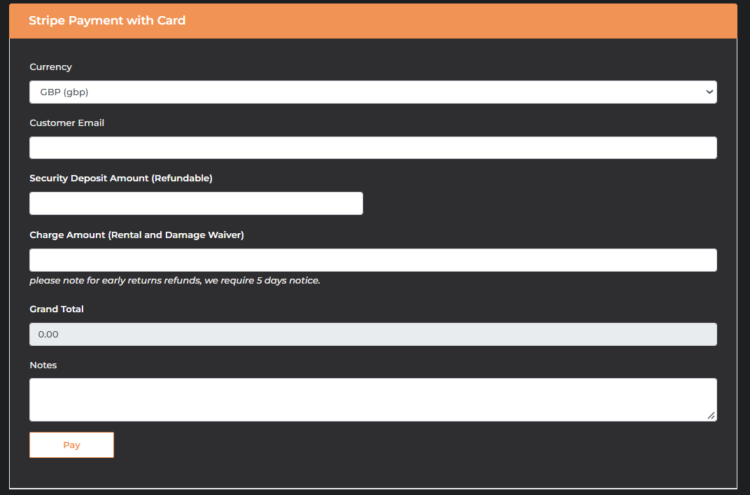The height and width of the screenshot is (495, 750).
Task: Click the 'Stripe Payment with Card' header text
Action: [x=107, y=21]
